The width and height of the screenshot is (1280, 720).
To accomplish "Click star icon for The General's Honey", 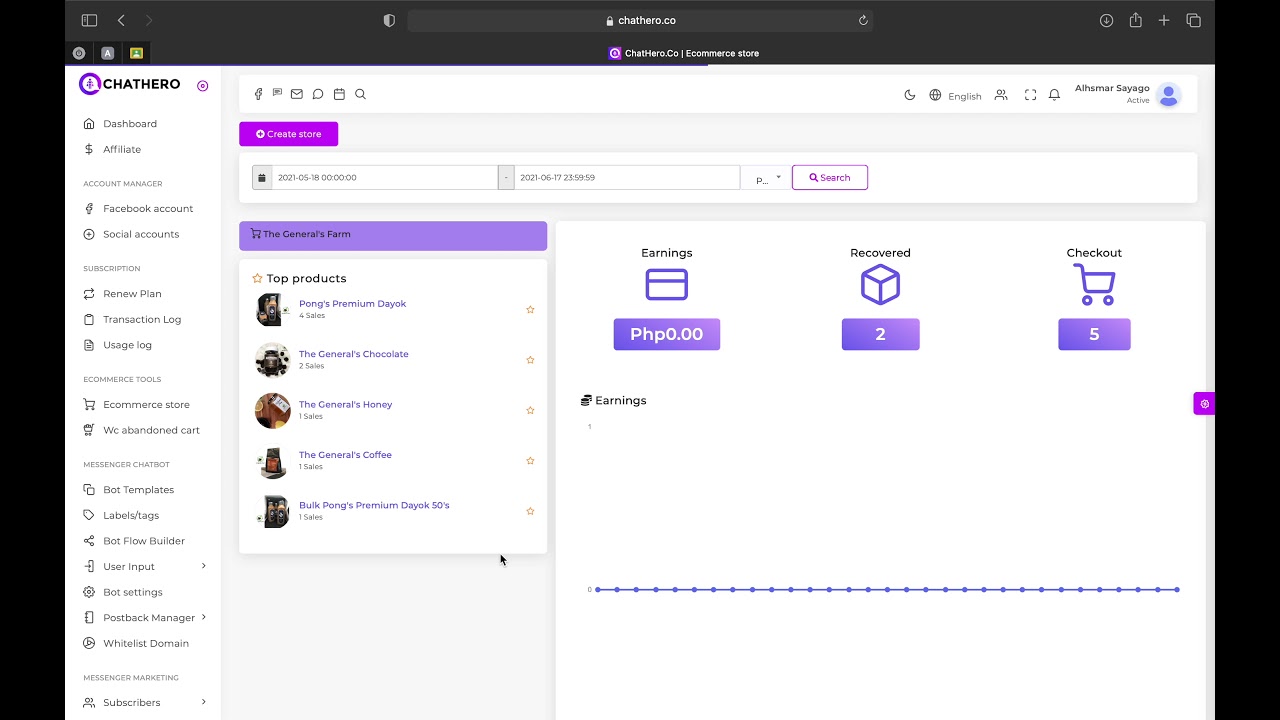I will point(530,410).
